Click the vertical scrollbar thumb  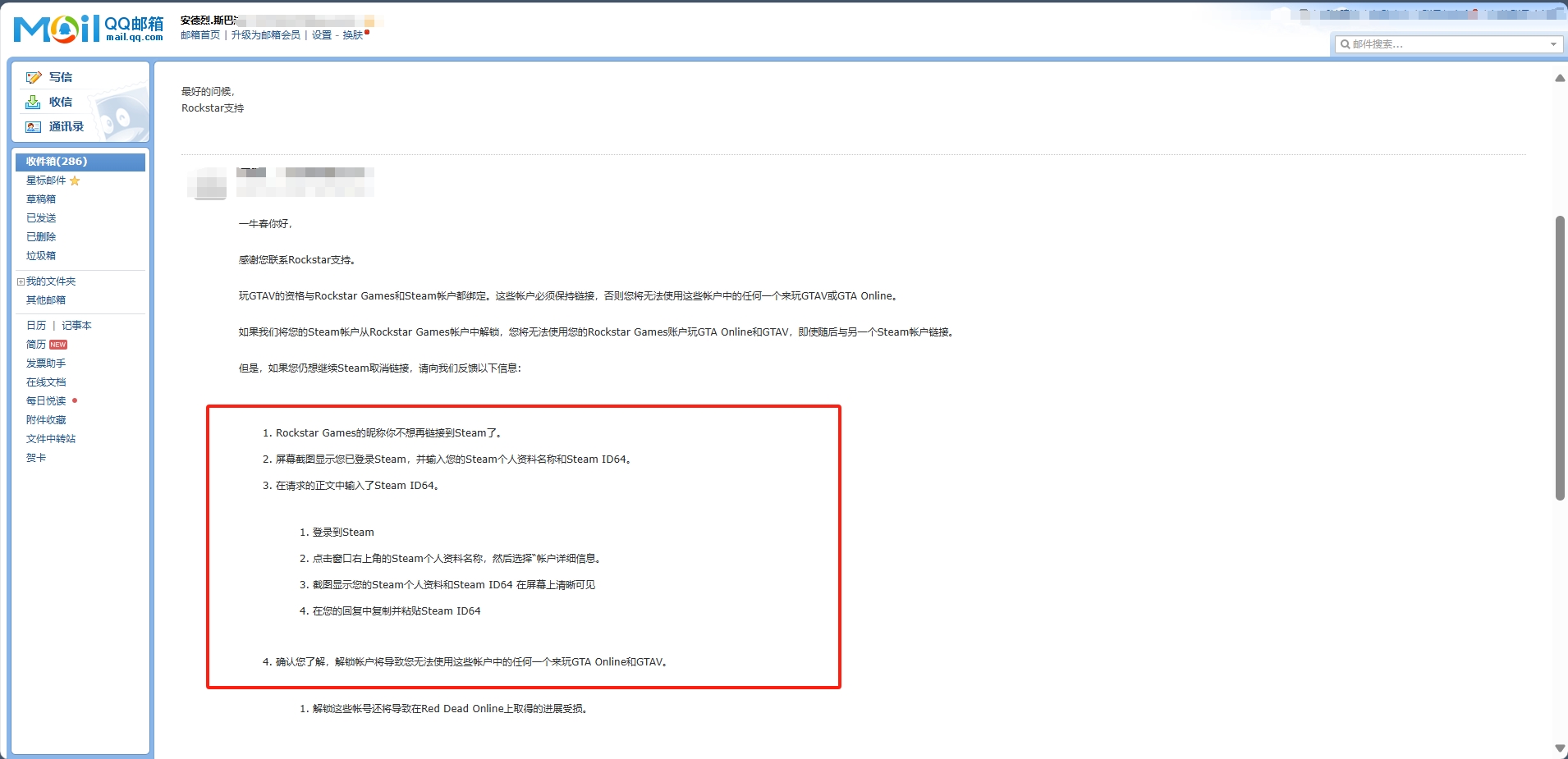point(1560,357)
